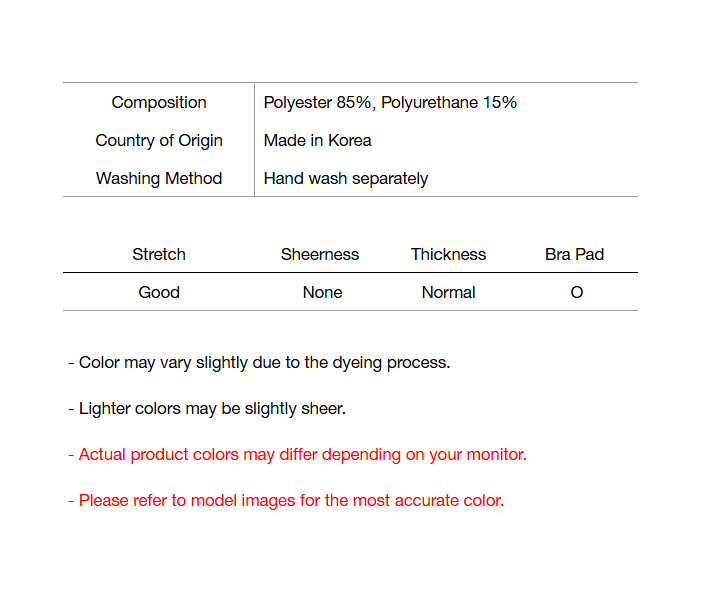The image size is (728, 600).
Task: Click the Stretch column header
Action: [159, 254]
